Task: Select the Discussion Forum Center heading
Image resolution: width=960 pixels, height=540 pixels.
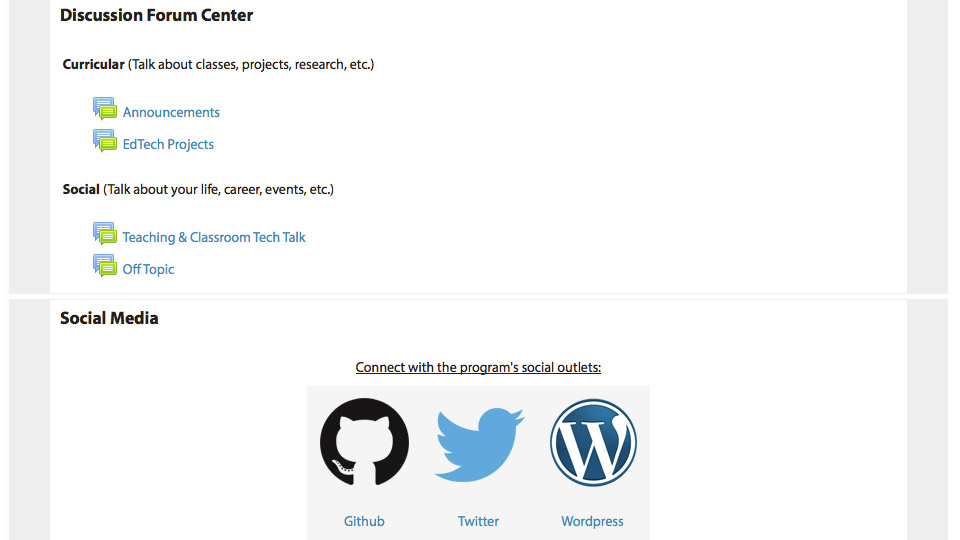Action: click(156, 15)
